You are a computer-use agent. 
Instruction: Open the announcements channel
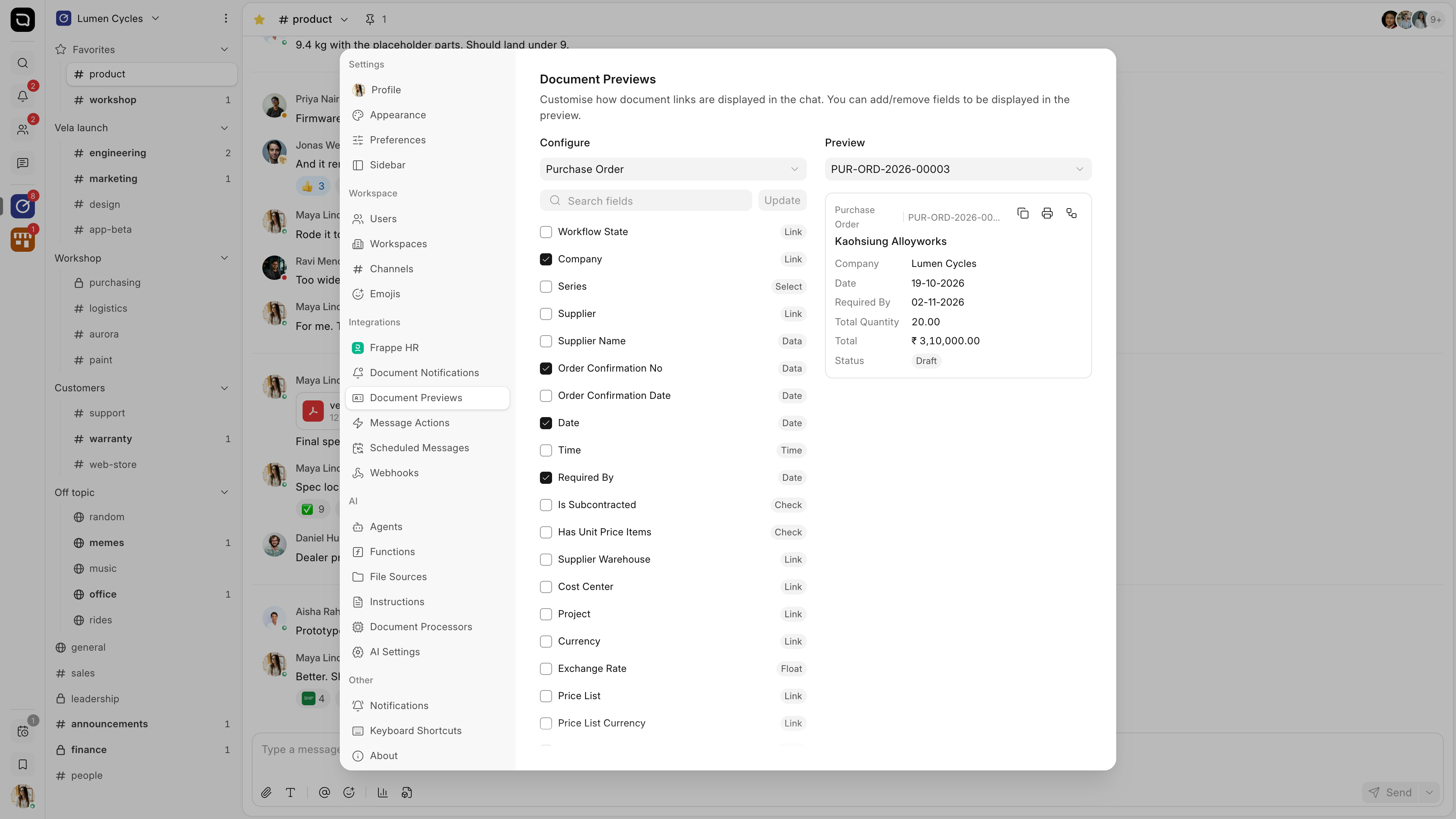[144, 723]
